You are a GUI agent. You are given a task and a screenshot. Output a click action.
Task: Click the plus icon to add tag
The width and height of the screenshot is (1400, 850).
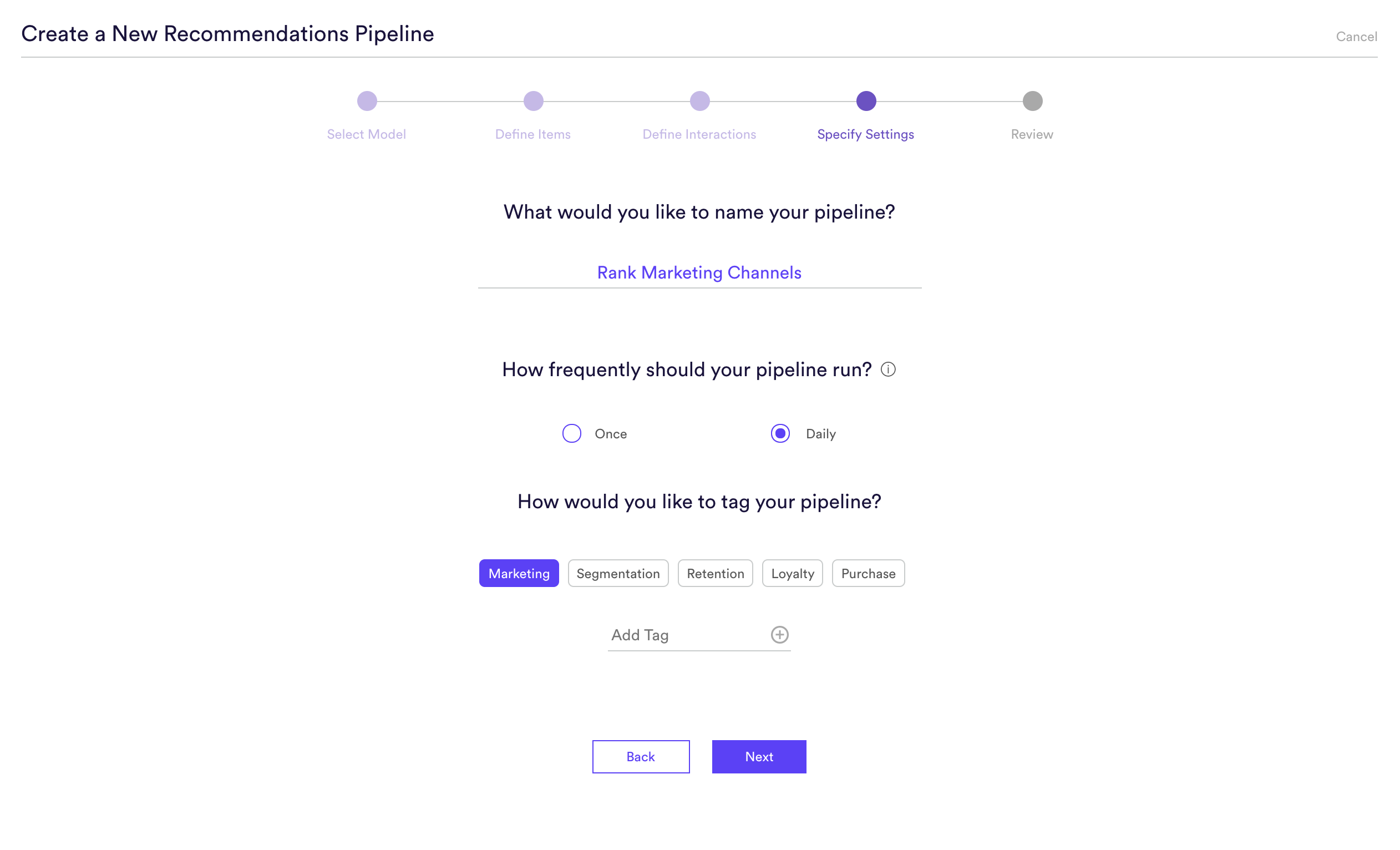[x=779, y=635]
